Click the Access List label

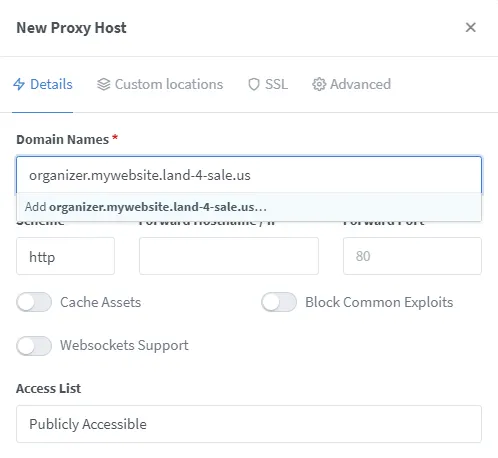(49, 388)
